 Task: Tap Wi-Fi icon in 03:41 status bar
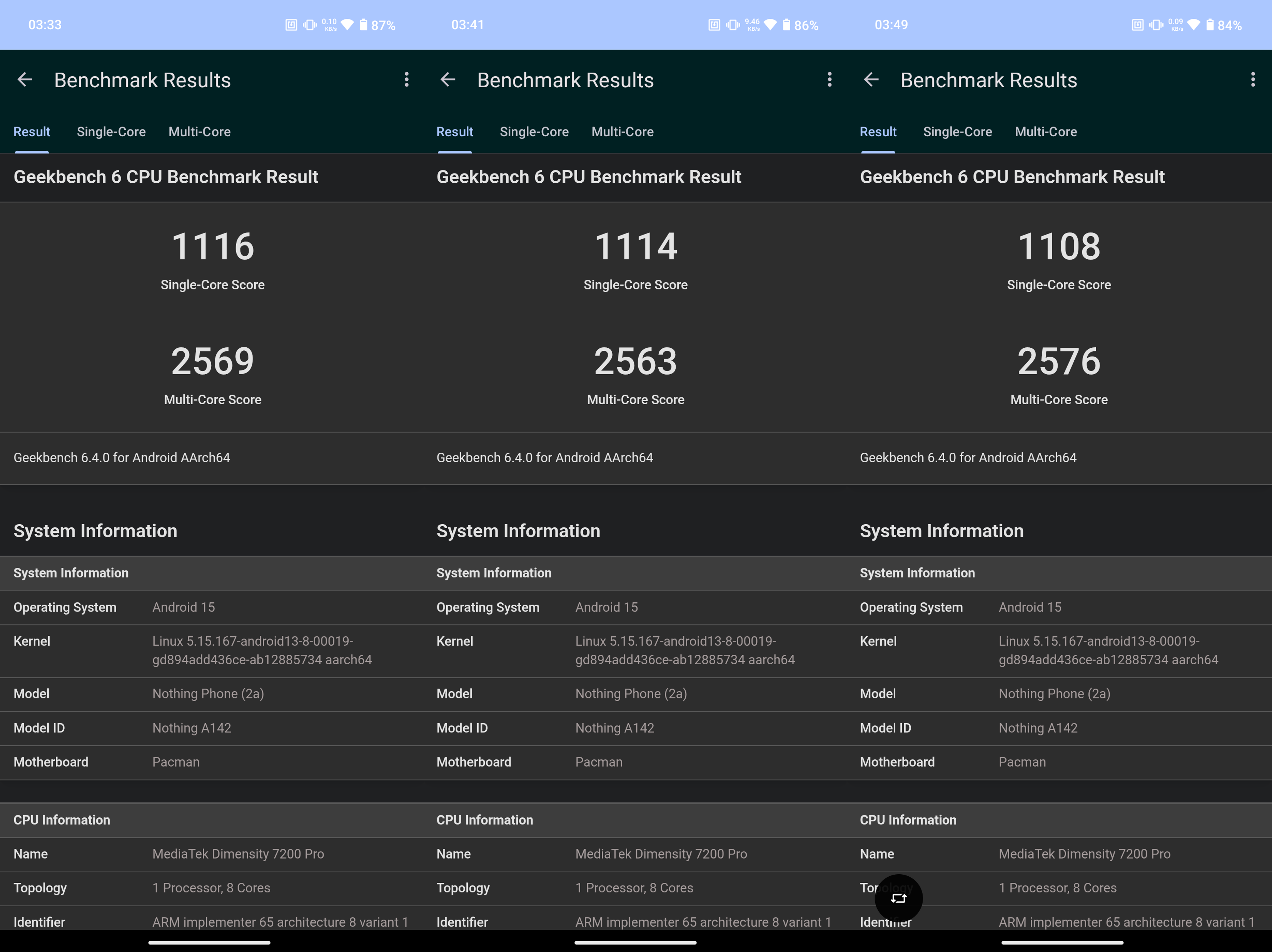[x=770, y=25]
